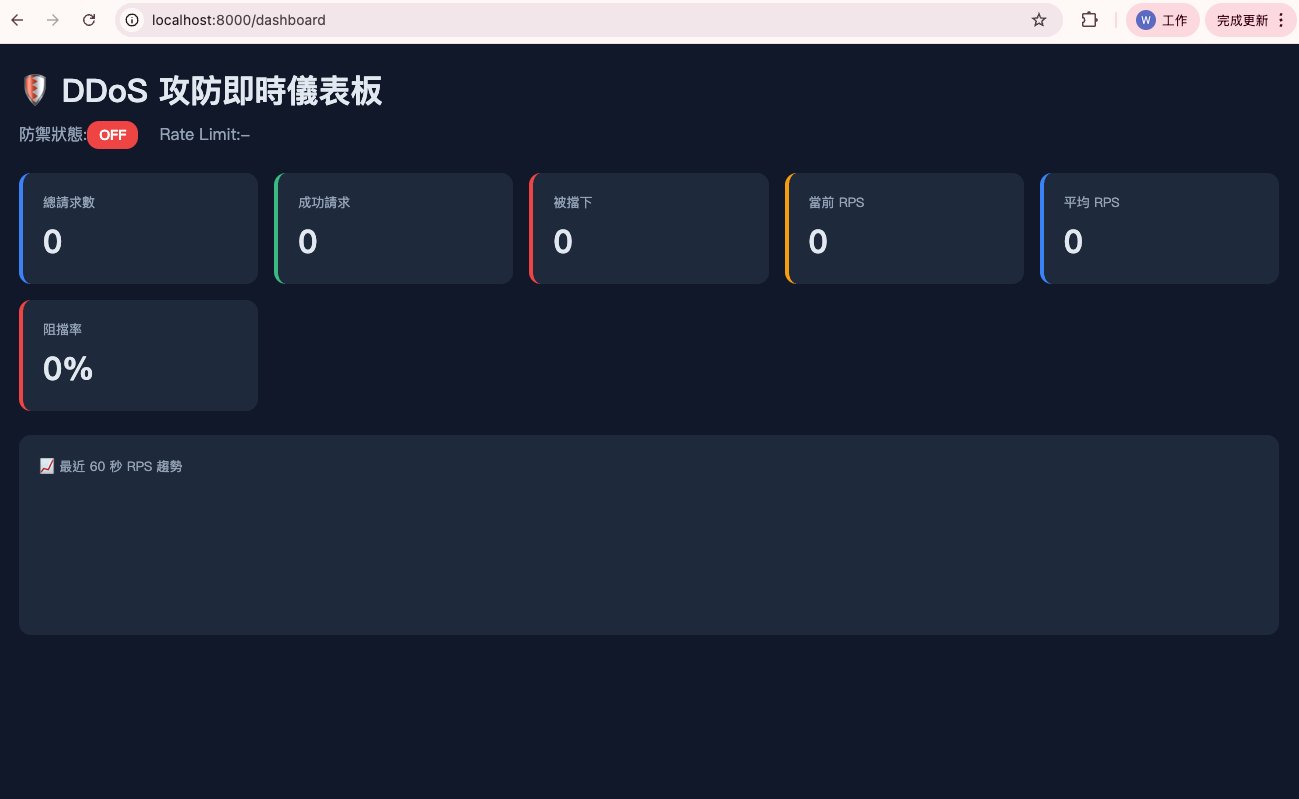Select the 防禦狀態 label
The width and height of the screenshot is (1299, 799).
(x=52, y=135)
